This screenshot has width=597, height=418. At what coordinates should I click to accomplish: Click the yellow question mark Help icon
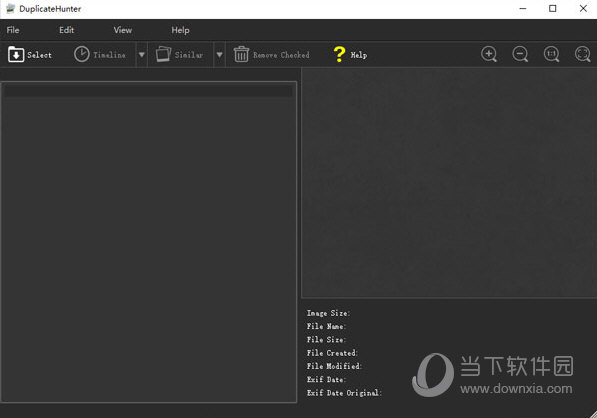click(339, 54)
